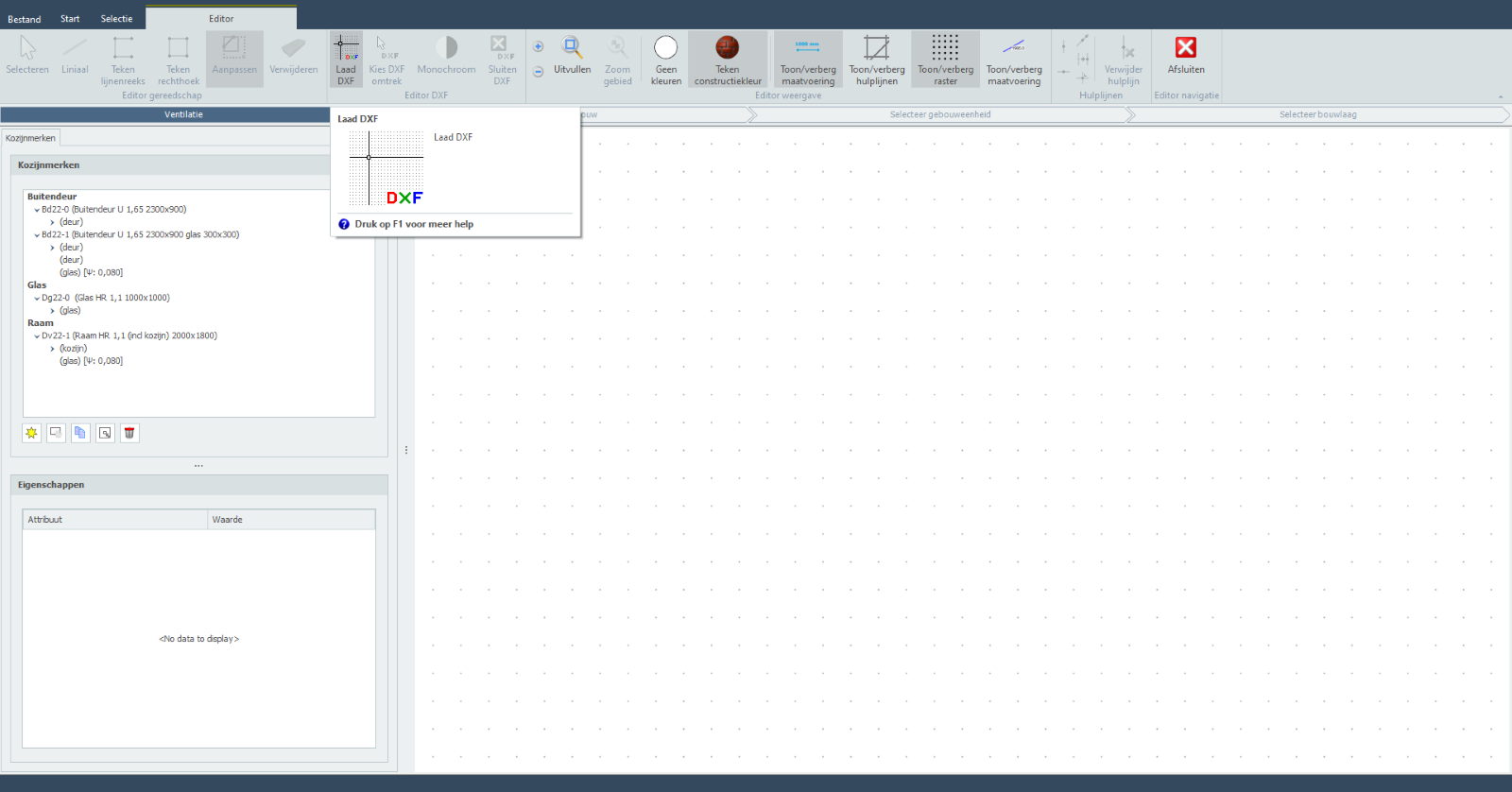Click the blue copy documents icon
Screen dimensions: 1512x792
click(x=80, y=433)
